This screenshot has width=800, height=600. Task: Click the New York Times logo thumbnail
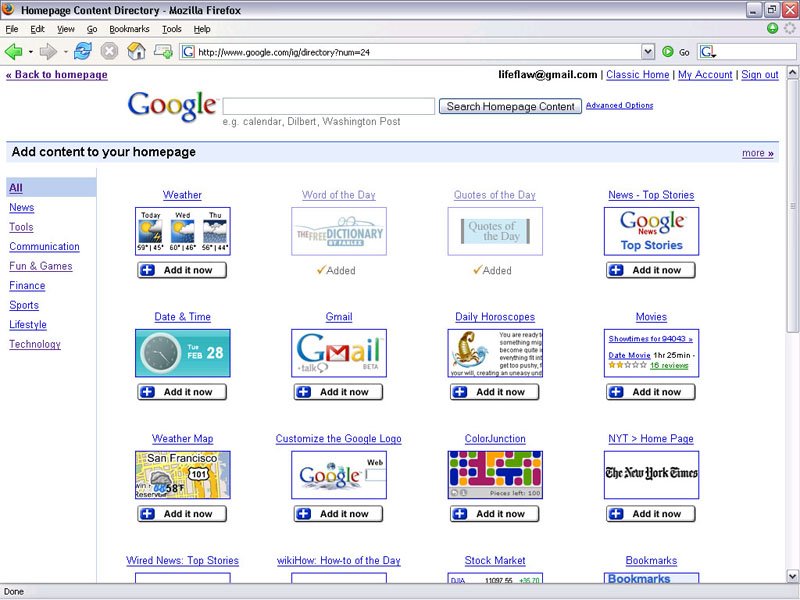click(x=652, y=475)
